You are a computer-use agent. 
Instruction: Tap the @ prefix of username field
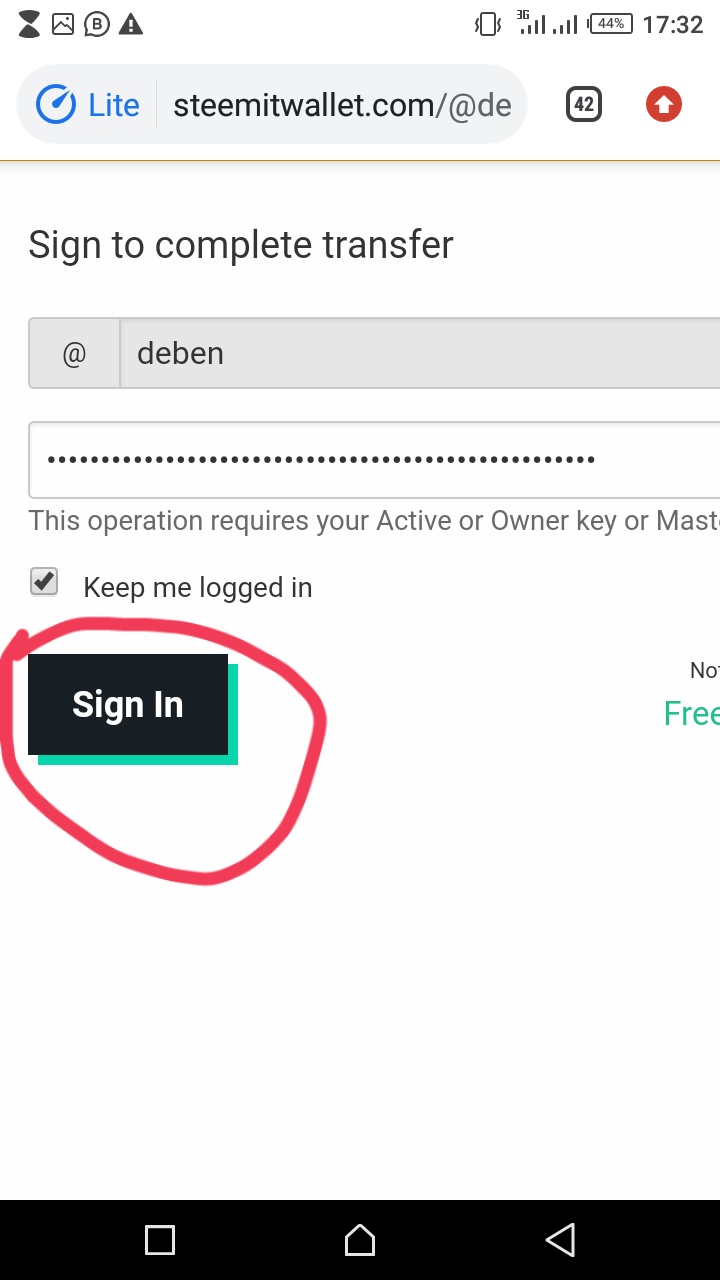[x=74, y=353]
